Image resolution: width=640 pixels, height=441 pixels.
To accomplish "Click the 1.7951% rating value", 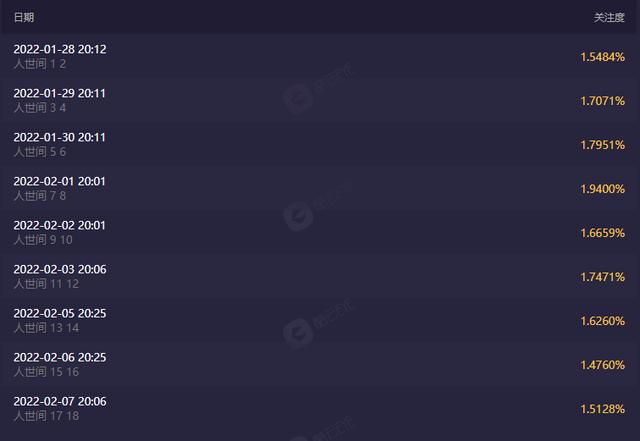I will 602,145.
